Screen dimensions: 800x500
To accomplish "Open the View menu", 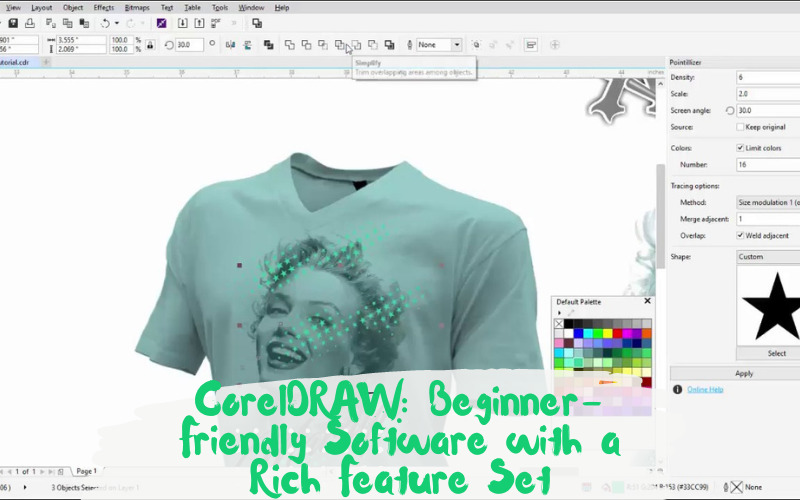I will click(x=13, y=8).
